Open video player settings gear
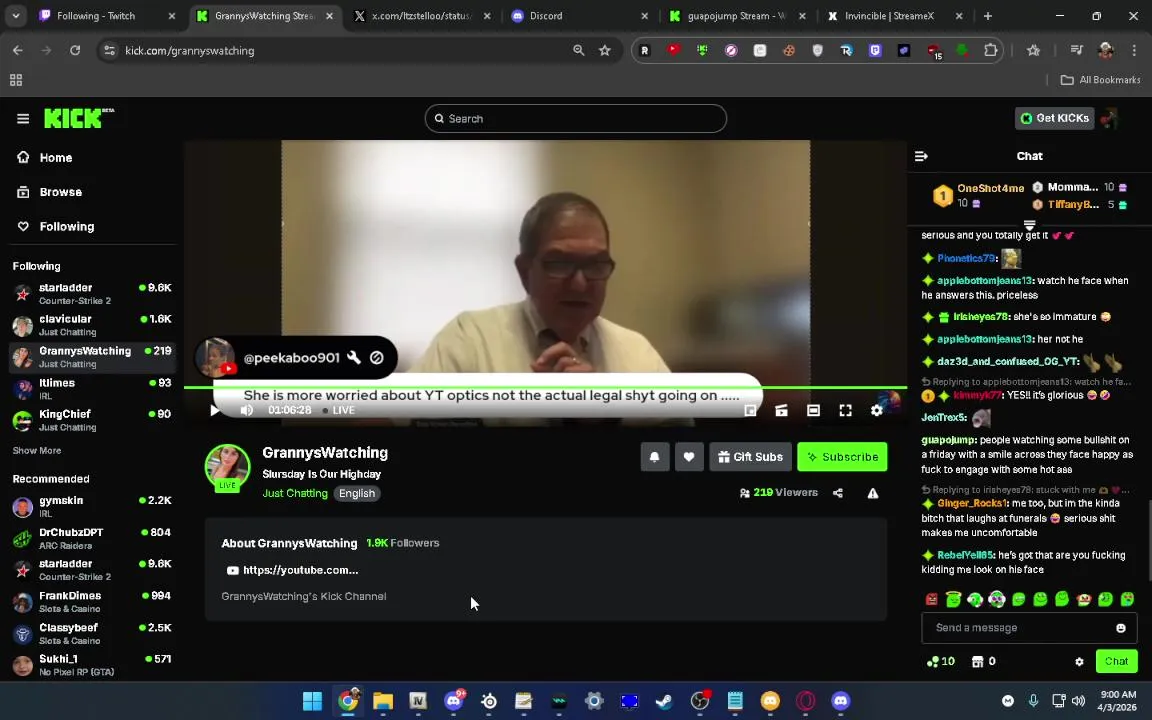 [x=876, y=410]
